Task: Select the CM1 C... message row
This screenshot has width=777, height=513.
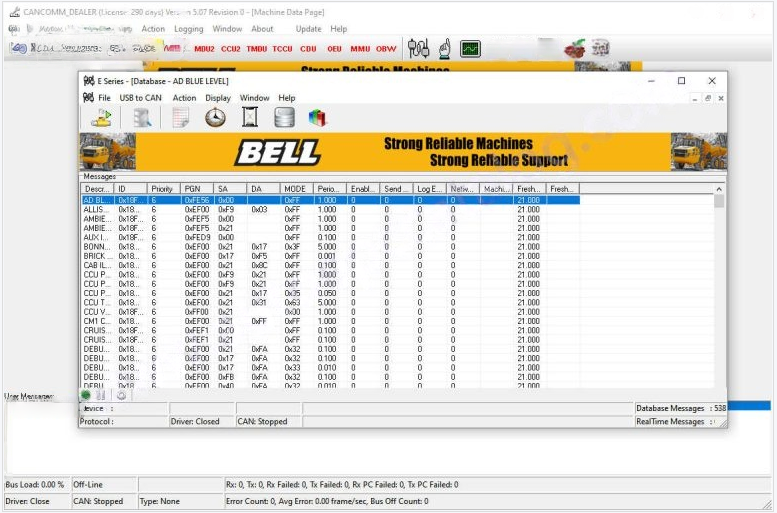Action: pos(331,322)
